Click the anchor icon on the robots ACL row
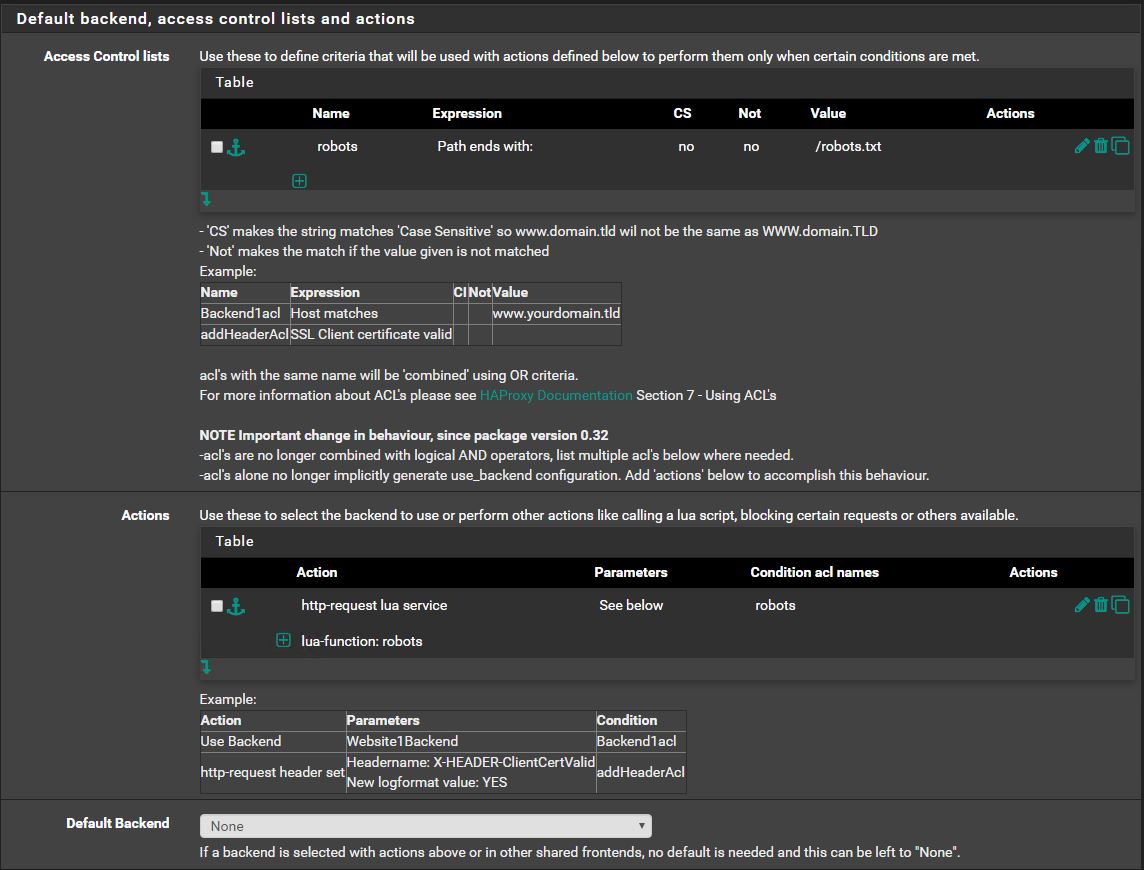This screenshot has height=870, width=1144. click(237, 147)
